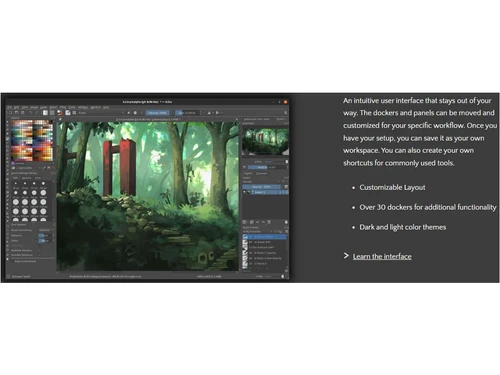Toggle preserve alpha icon in toolbar
This screenshot has width=500, height=375.
click(135, 113)
